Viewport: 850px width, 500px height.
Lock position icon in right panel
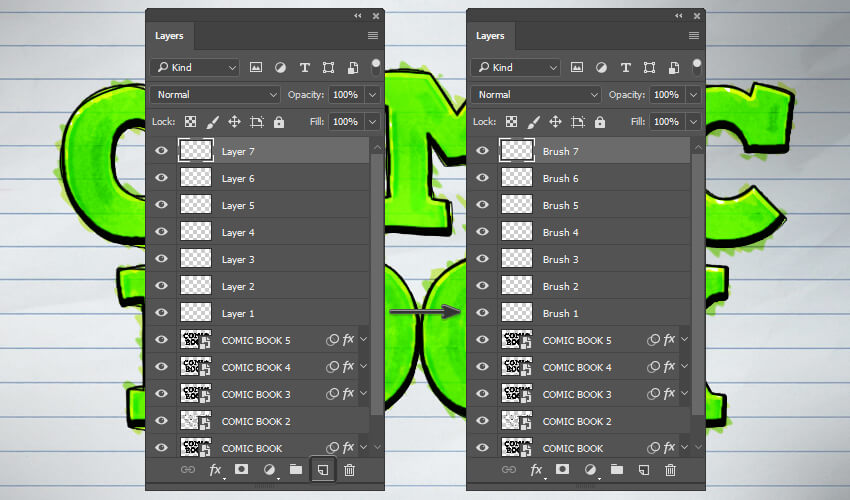tap(555, 121)
